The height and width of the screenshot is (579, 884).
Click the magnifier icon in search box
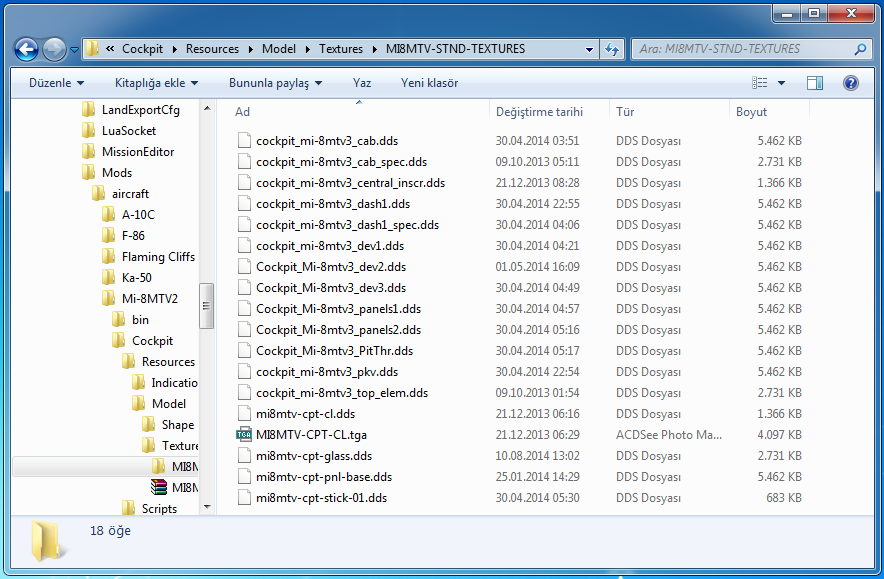click(x=860, y=49)
